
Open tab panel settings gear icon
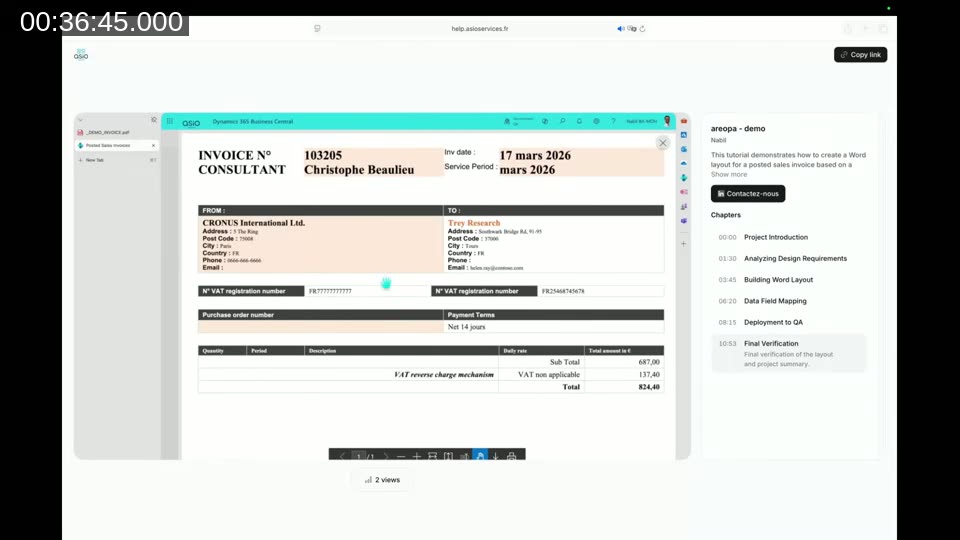coord(154,119)
